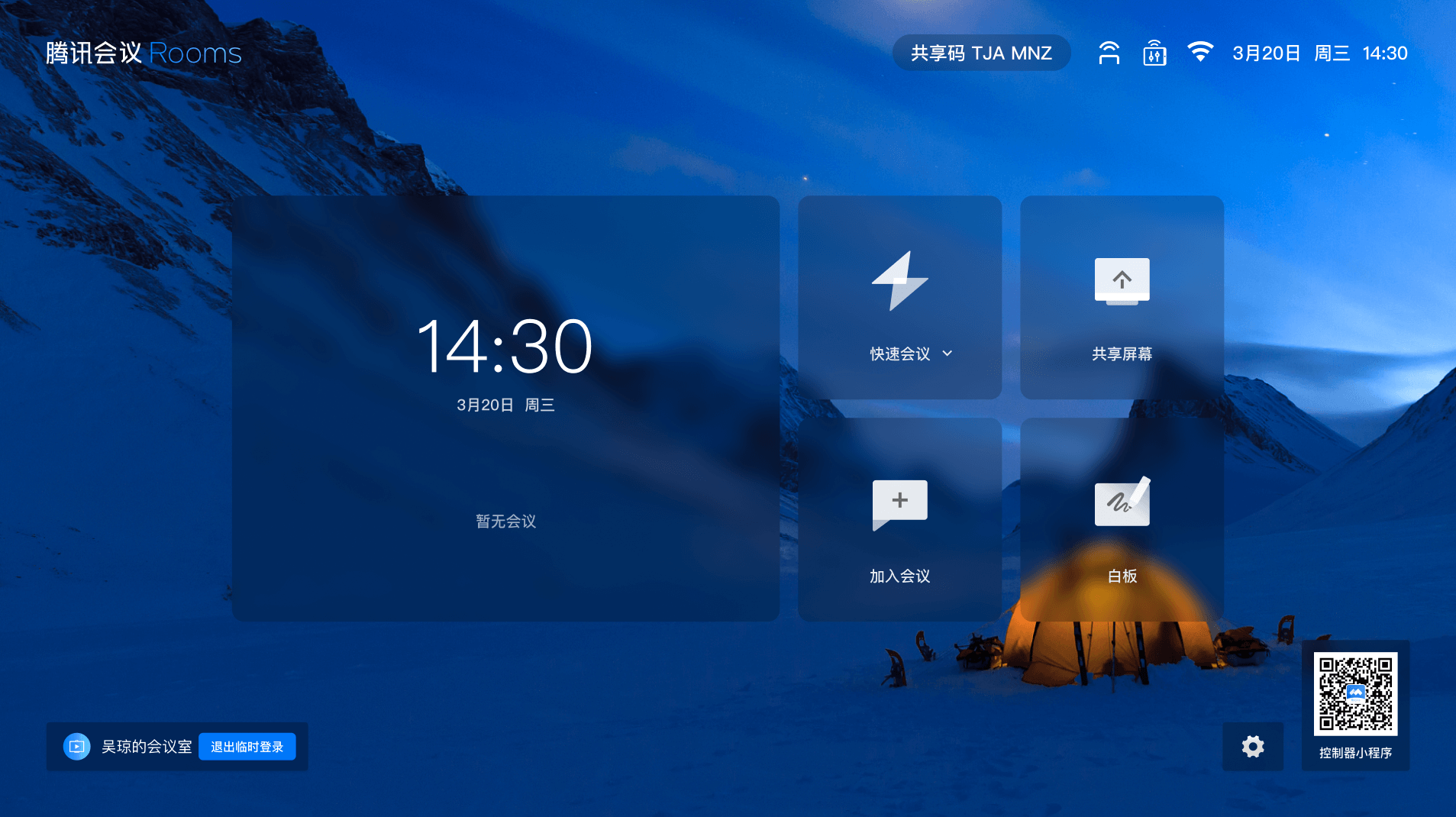
Task: Select the 加入会议 tile
Action: point(899,518)
